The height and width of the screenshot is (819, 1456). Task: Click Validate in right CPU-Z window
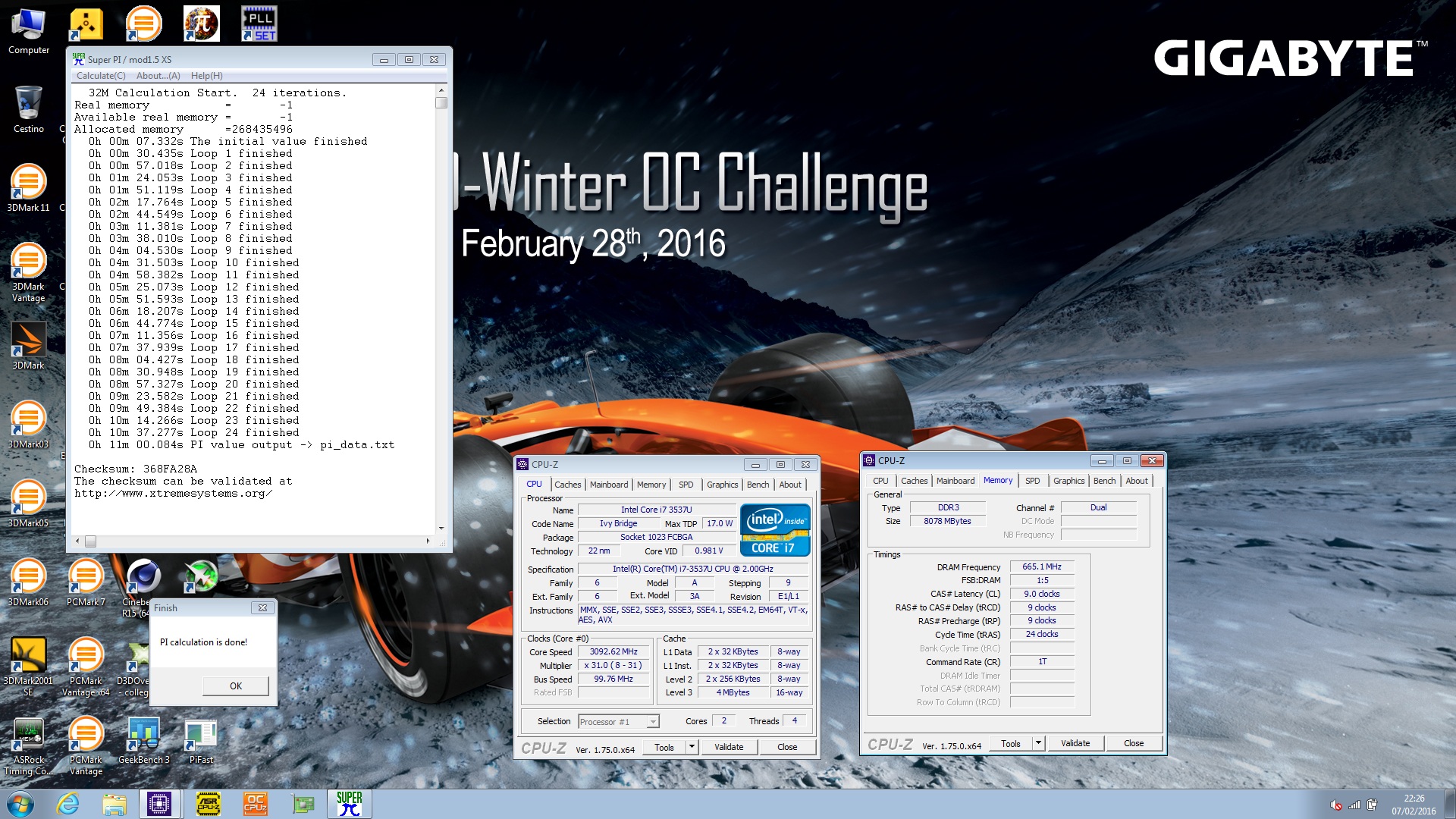point(1075,743)
